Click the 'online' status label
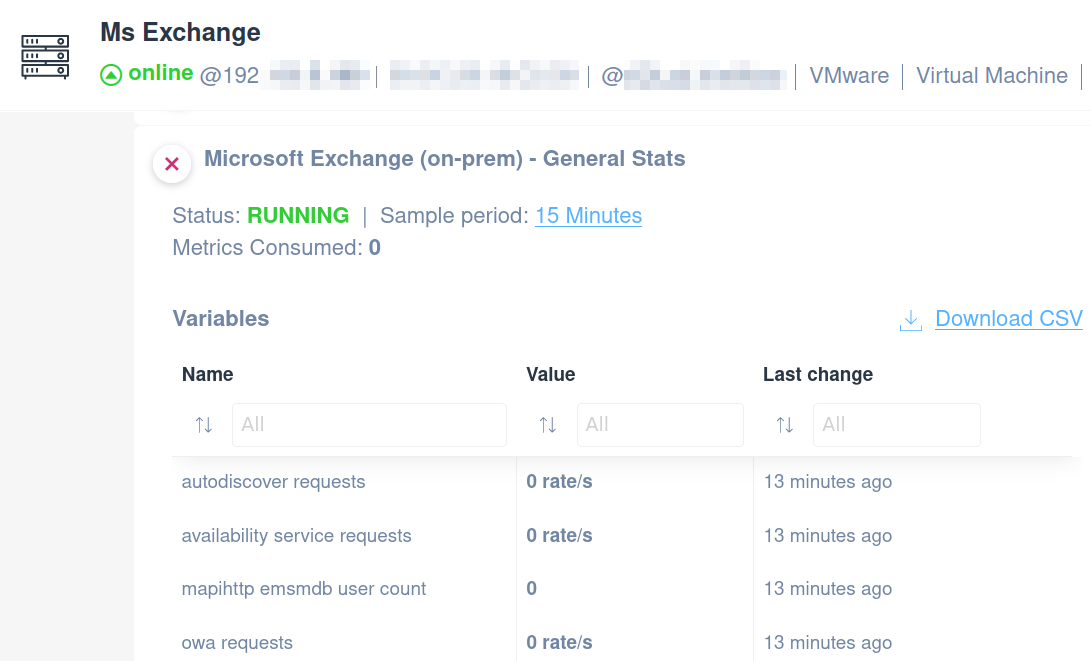 point(161,73)
